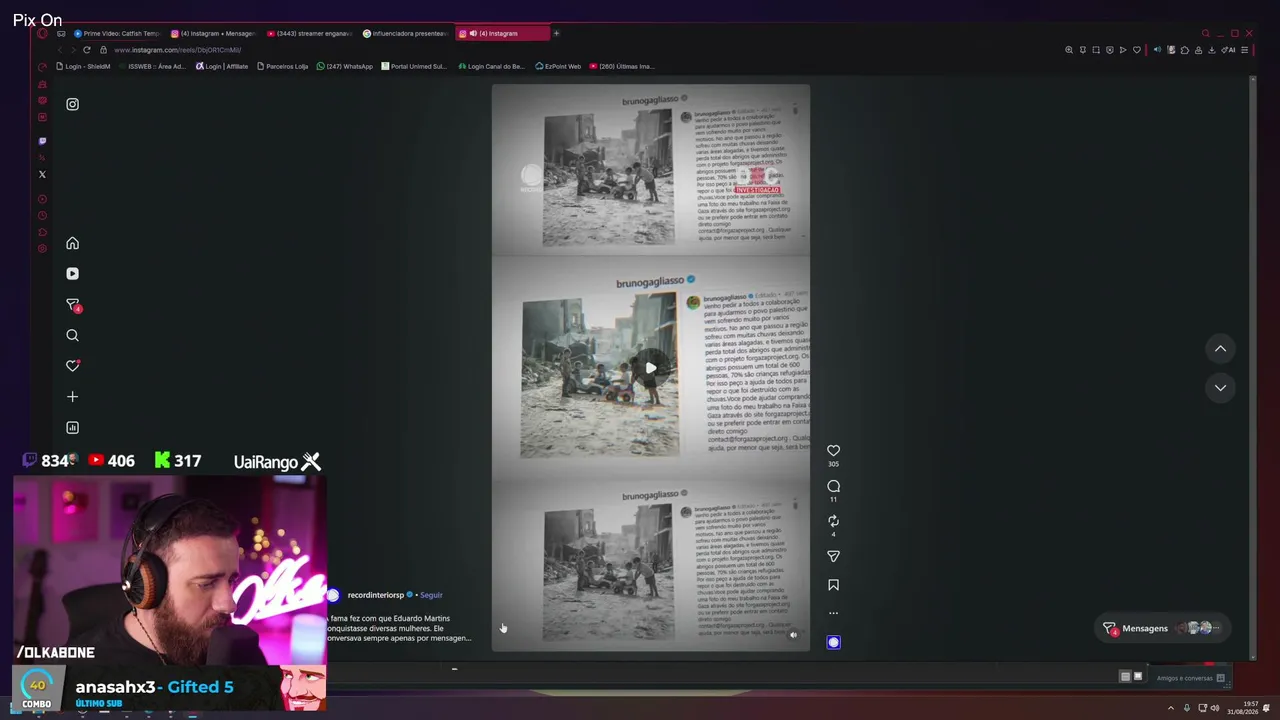Play the reel video center button
Screen dimensions: 1280x720
click(x=650, y=367)
